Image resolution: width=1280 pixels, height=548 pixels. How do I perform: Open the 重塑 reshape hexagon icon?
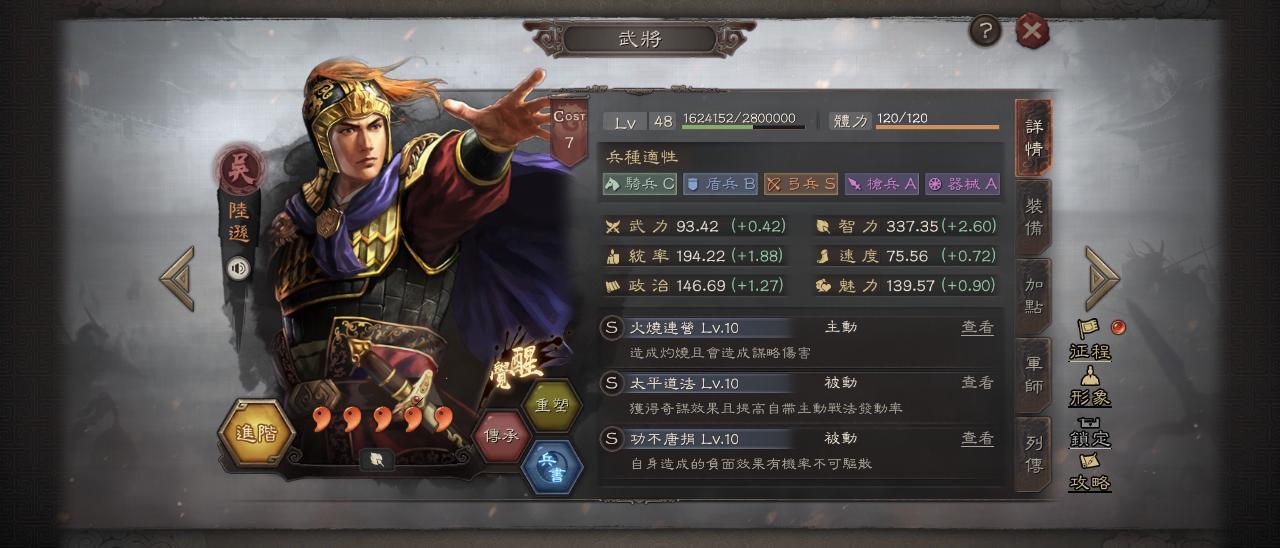pyautogui.click(x=551, y=405)
